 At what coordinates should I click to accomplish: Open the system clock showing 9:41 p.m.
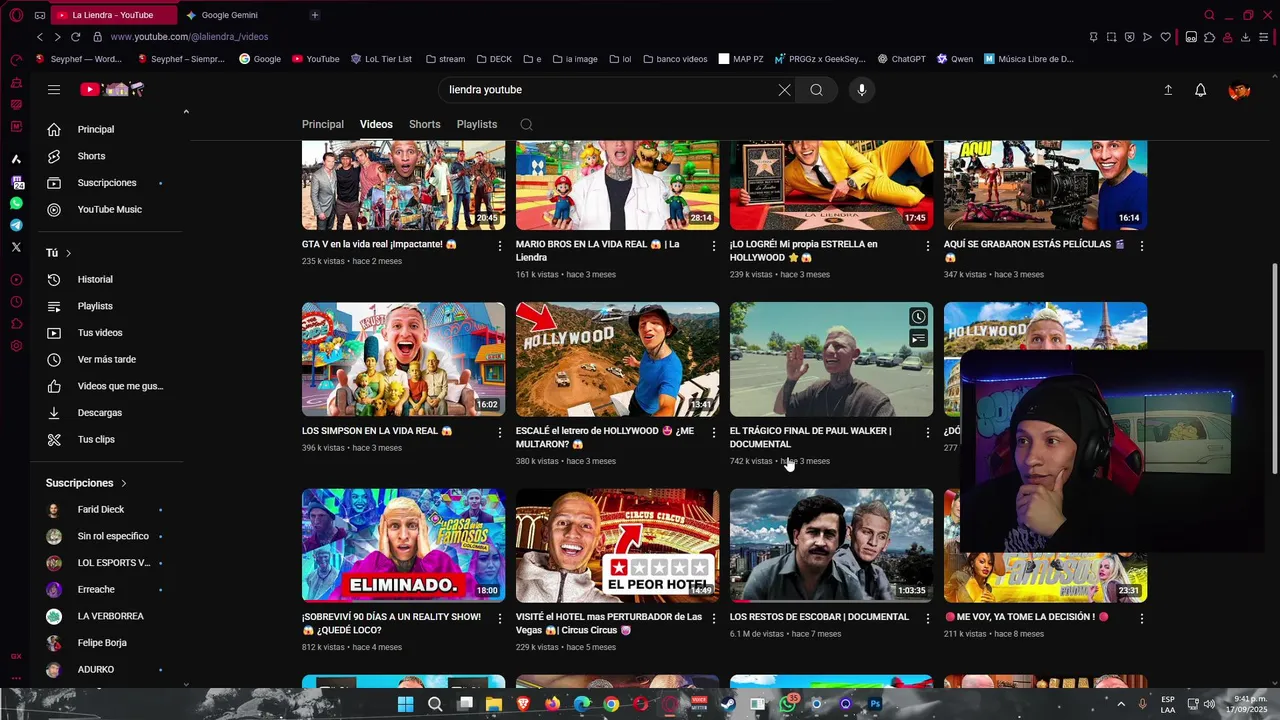point(1249,704)
